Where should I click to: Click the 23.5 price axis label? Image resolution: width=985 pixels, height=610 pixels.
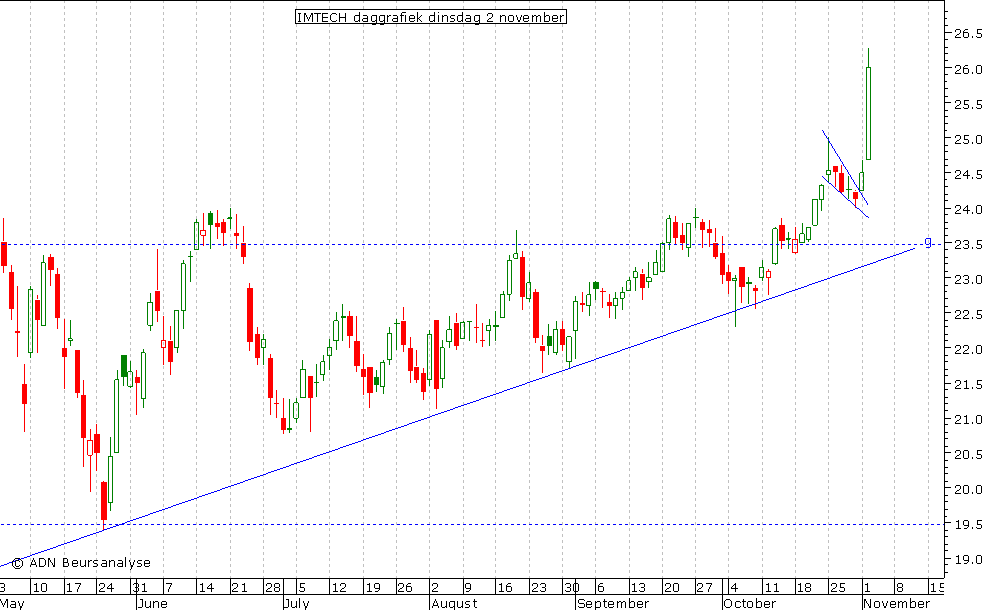tap(966, 244)
